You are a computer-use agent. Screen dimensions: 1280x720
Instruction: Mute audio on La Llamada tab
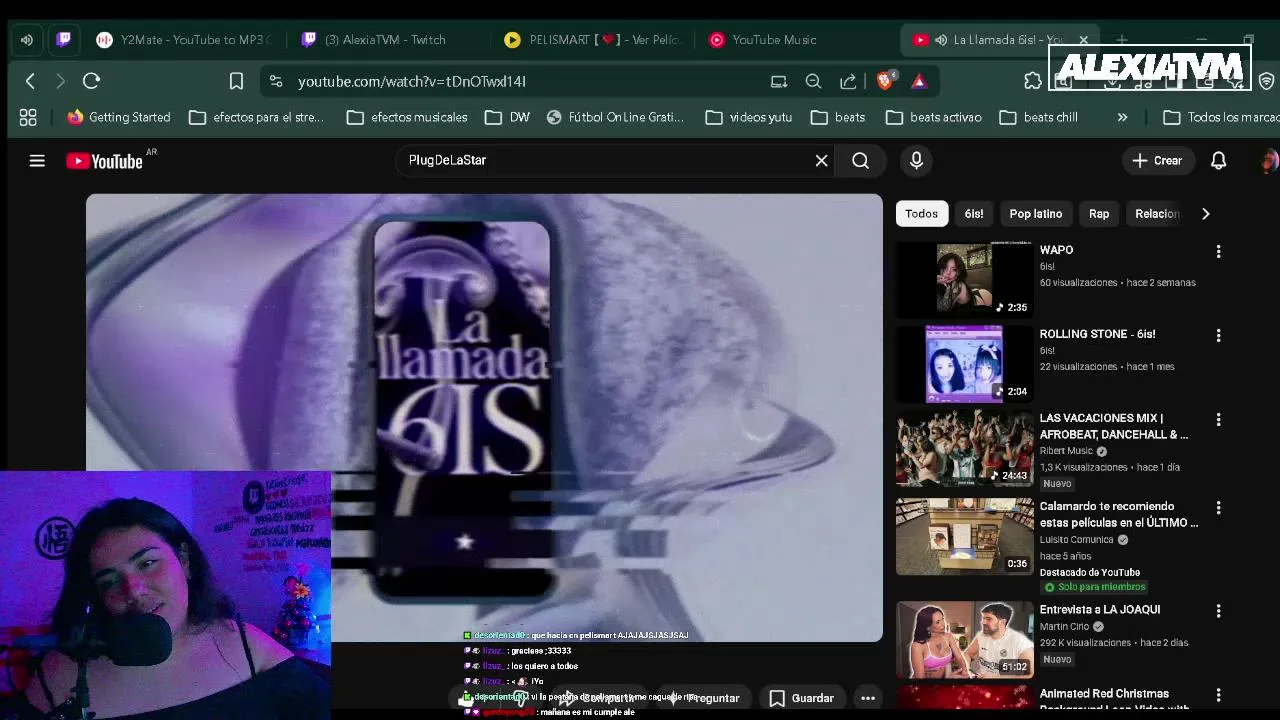941,40
